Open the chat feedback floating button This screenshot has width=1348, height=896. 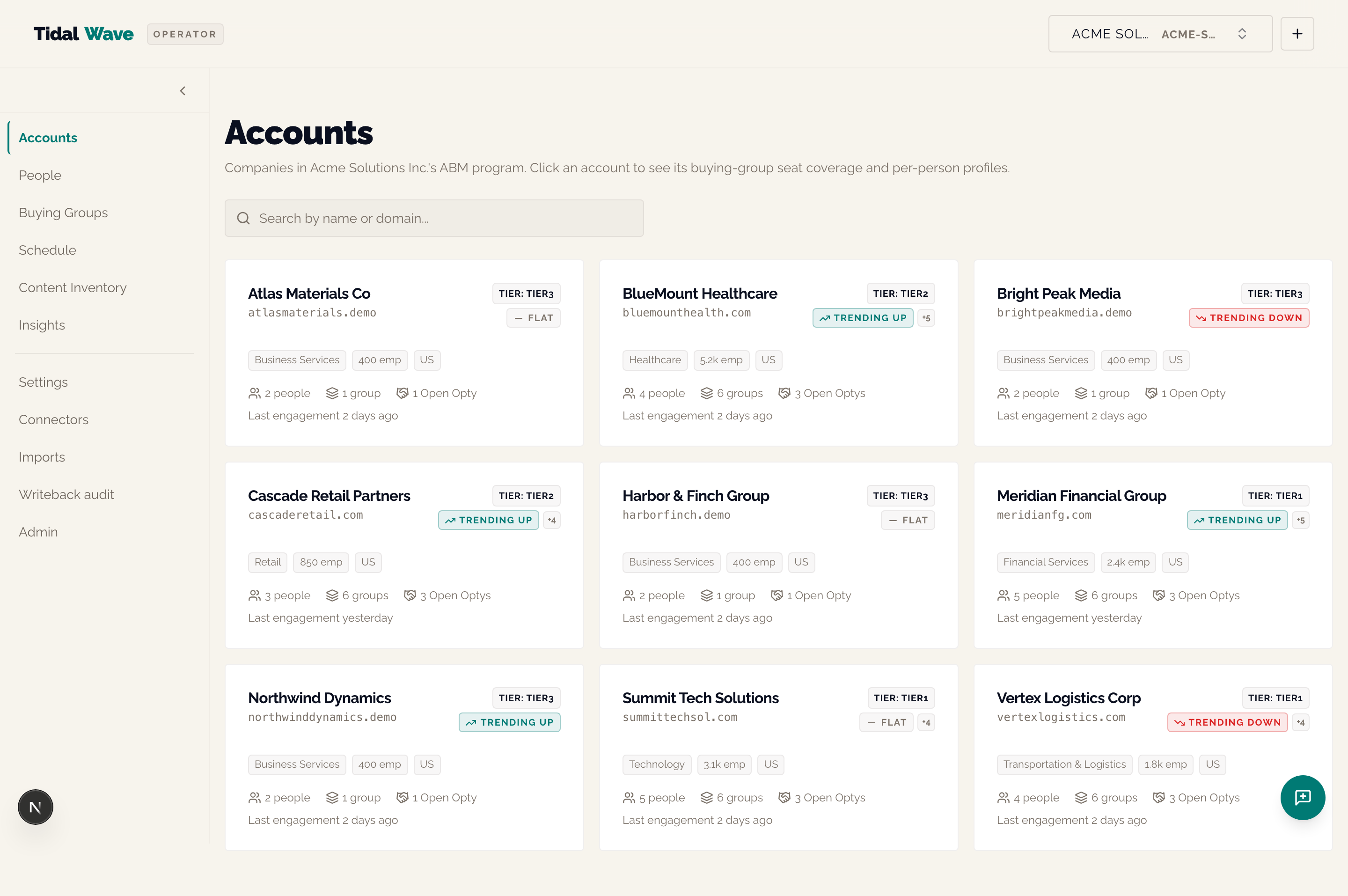(1302, 797)
